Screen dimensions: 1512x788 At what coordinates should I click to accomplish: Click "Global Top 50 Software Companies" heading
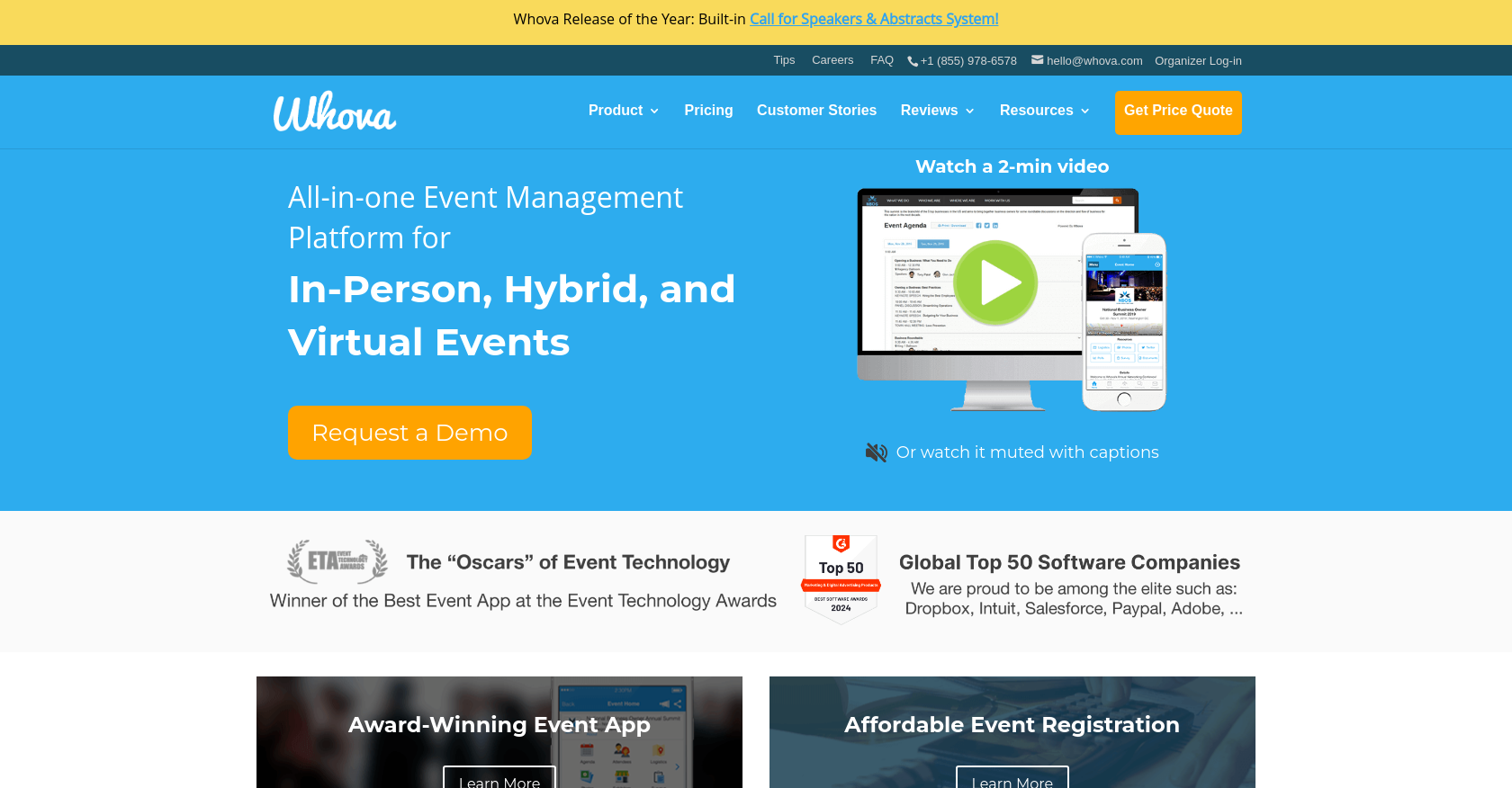[x=1069, y=562]
